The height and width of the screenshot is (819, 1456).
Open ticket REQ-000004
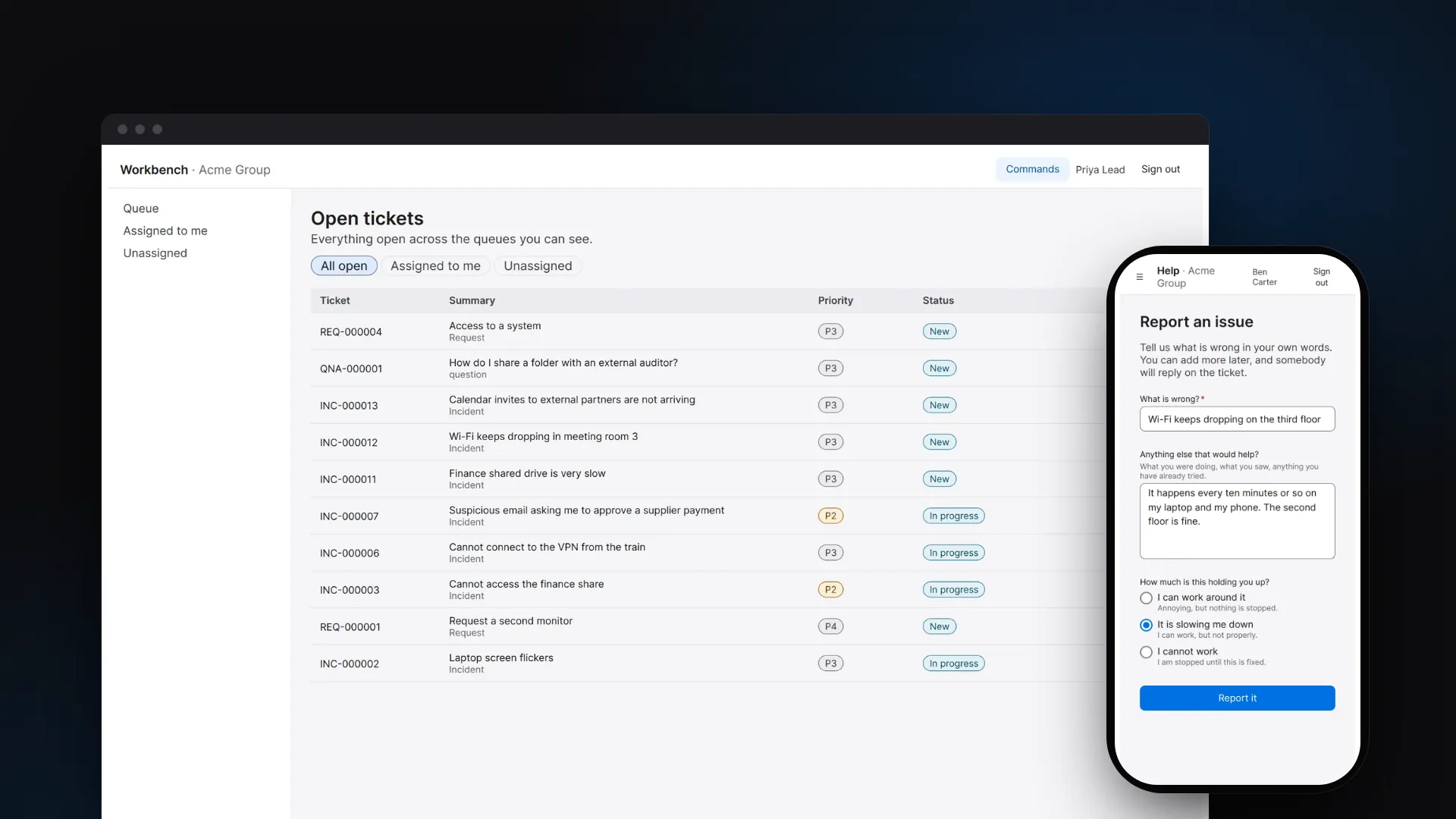pyautogui.click(x=350, y=332)
